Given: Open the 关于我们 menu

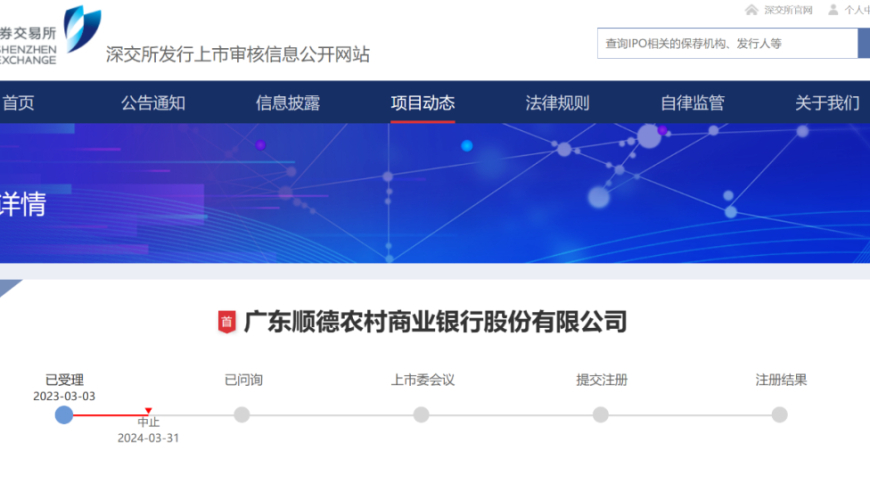Looking at the screenshot, I should [x=827, y=103].
